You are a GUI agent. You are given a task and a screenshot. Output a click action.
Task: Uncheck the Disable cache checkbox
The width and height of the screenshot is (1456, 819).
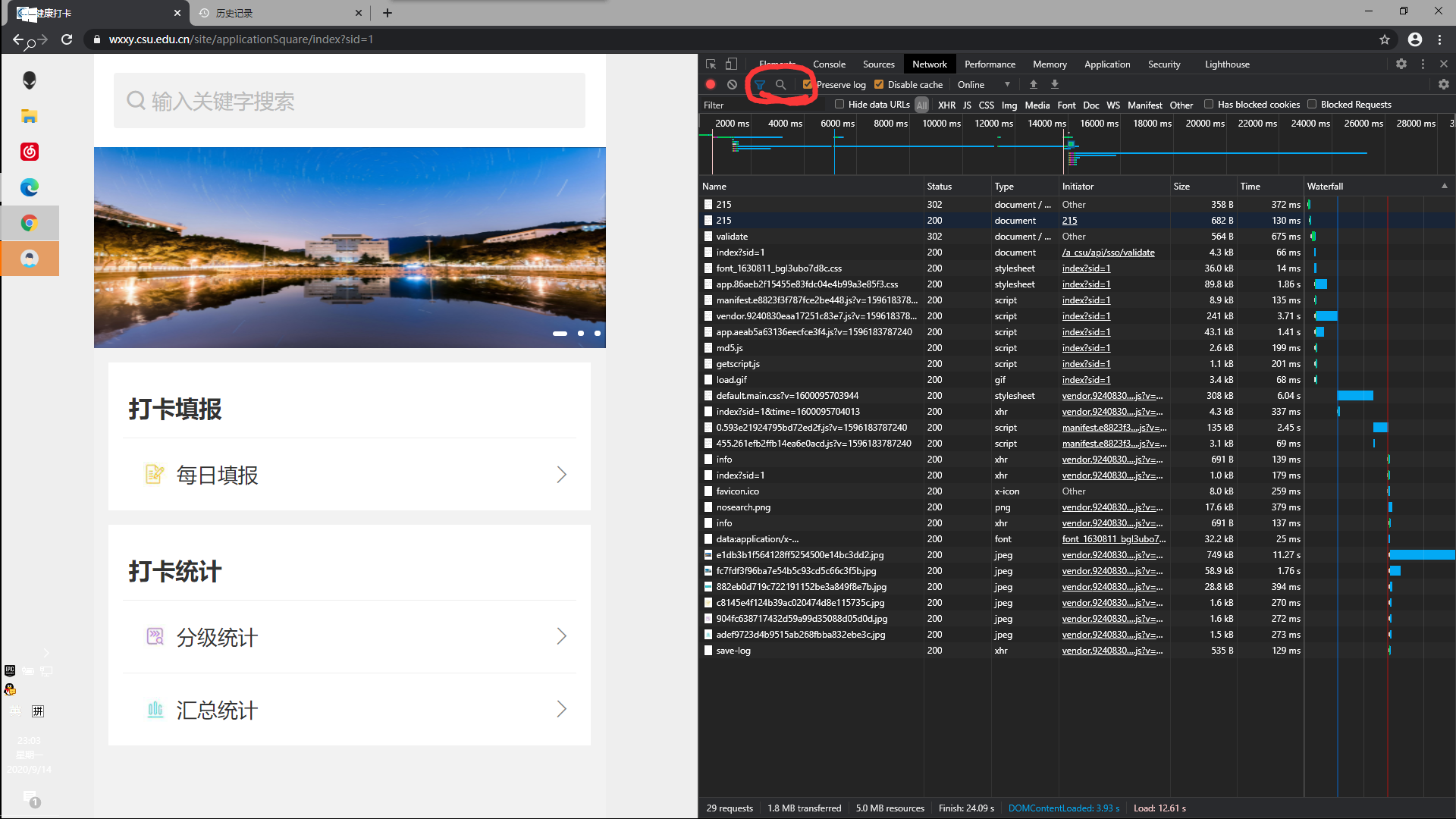point(879,85)
